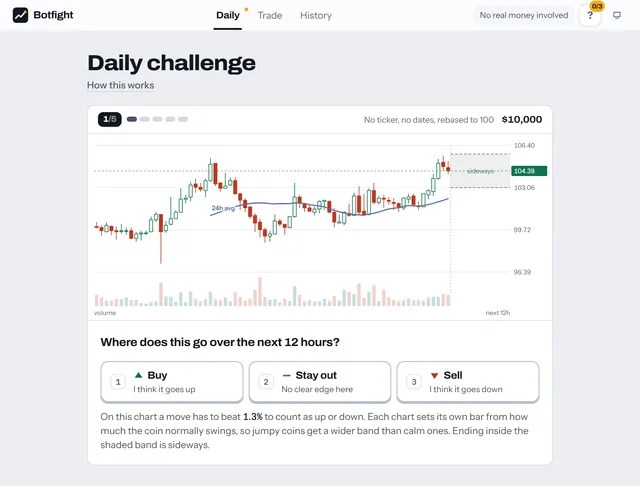Click the monitor display icon in the header
Image resolution: width=640 pixels, height=486 pixels.
(617, 16)
